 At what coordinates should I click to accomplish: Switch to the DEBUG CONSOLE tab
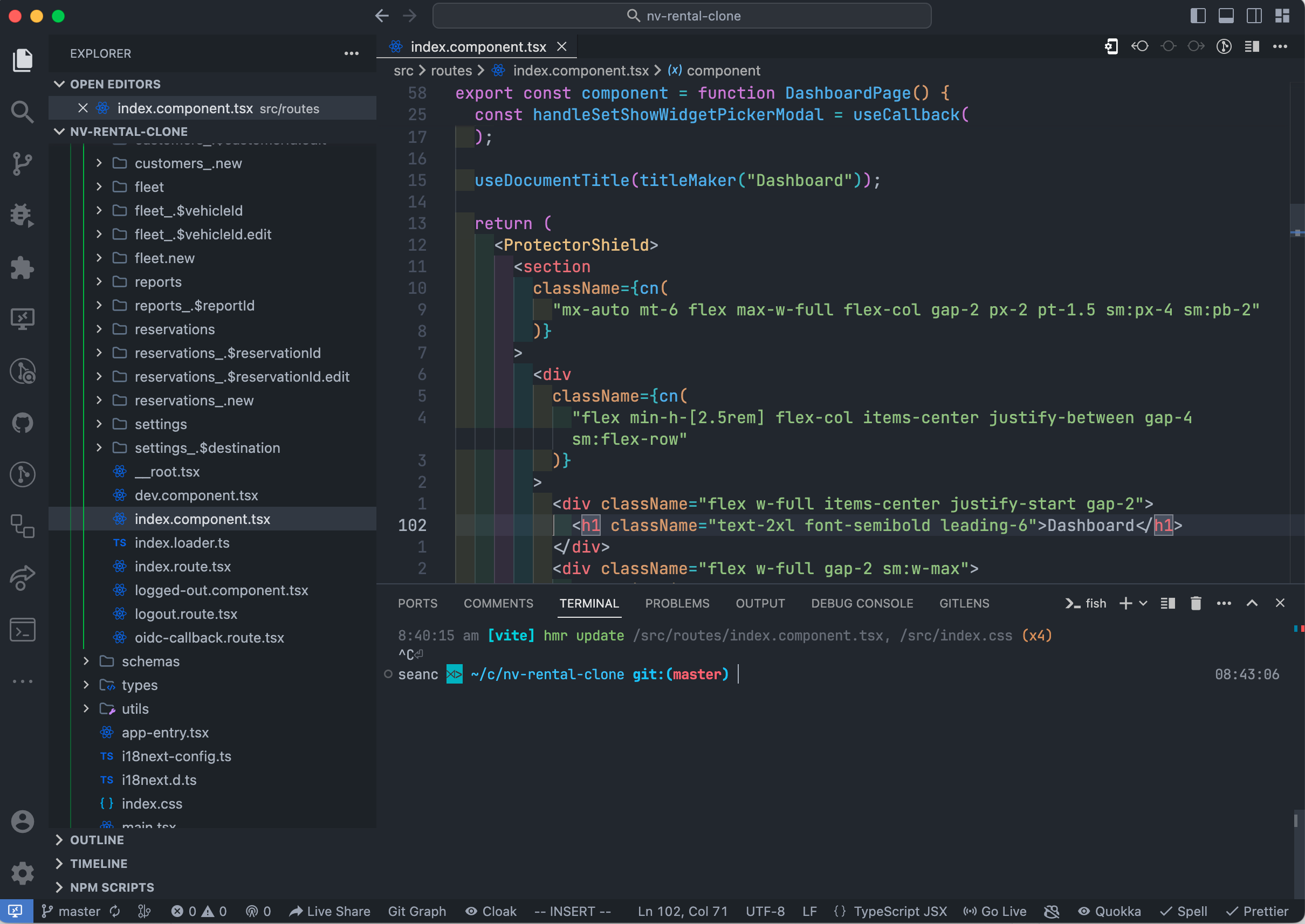pos(862,603)
